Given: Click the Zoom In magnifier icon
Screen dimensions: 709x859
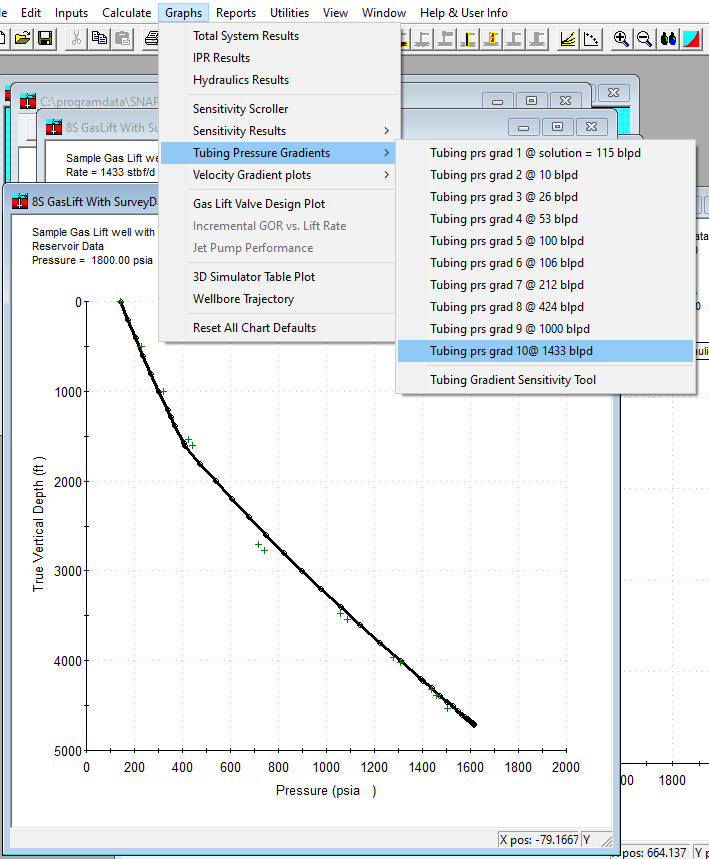Looking at the screenshot, I should pyautogui.click(x=621, y=39).
